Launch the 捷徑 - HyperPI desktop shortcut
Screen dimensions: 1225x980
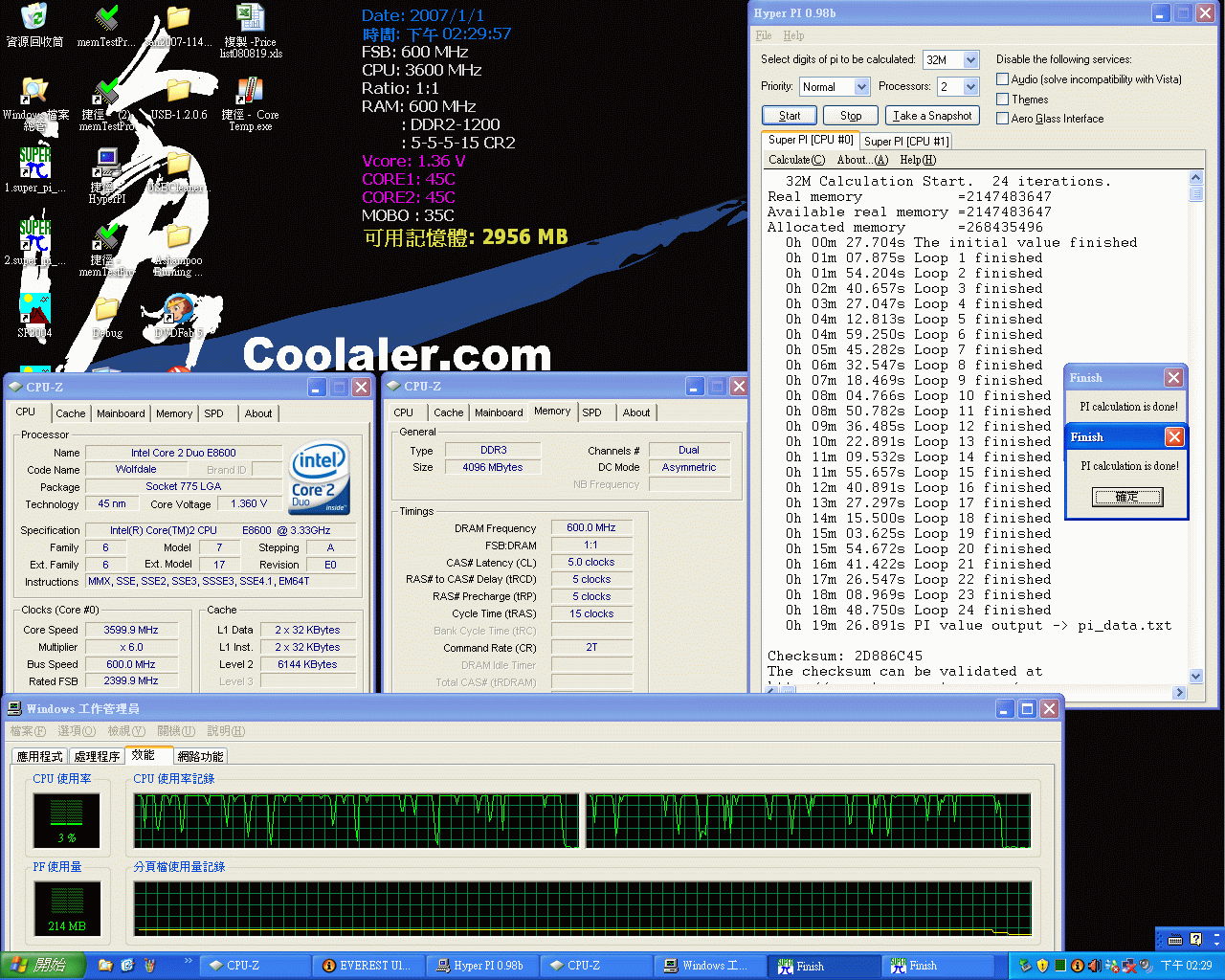coord(106,175)
